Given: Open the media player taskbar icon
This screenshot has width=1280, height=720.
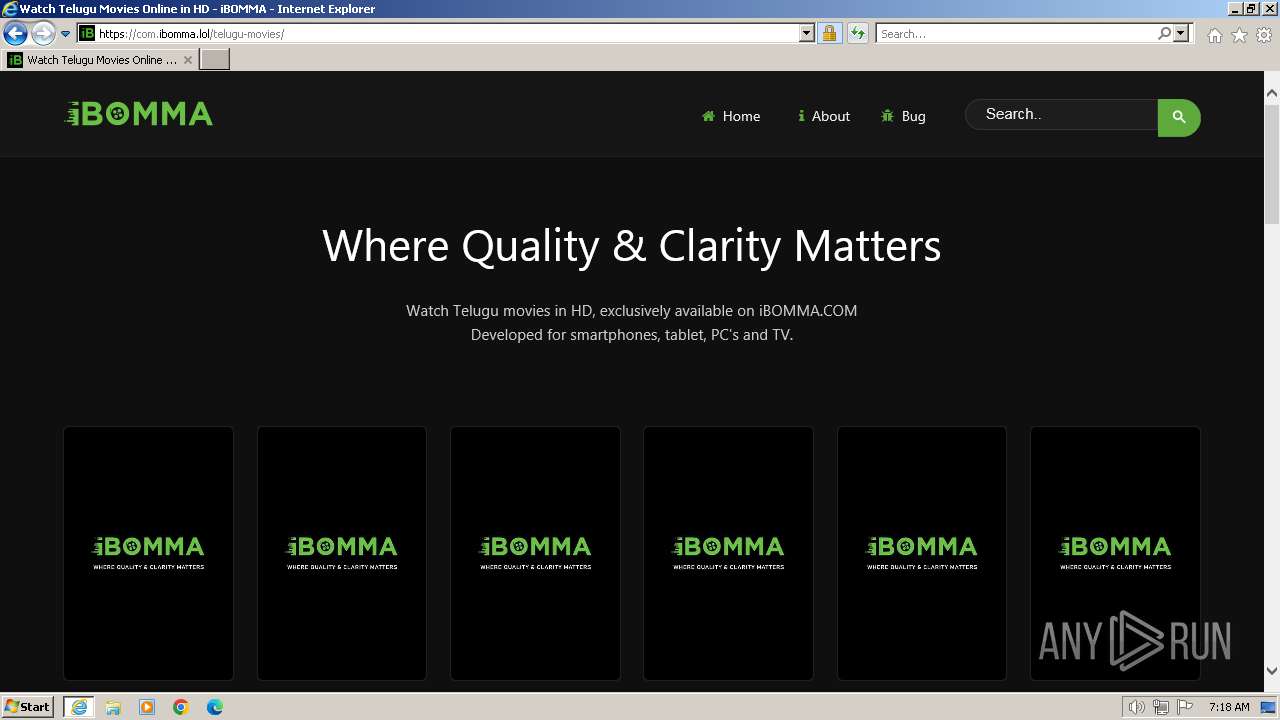Looking at the screenshot, I should tap(147, 707).
